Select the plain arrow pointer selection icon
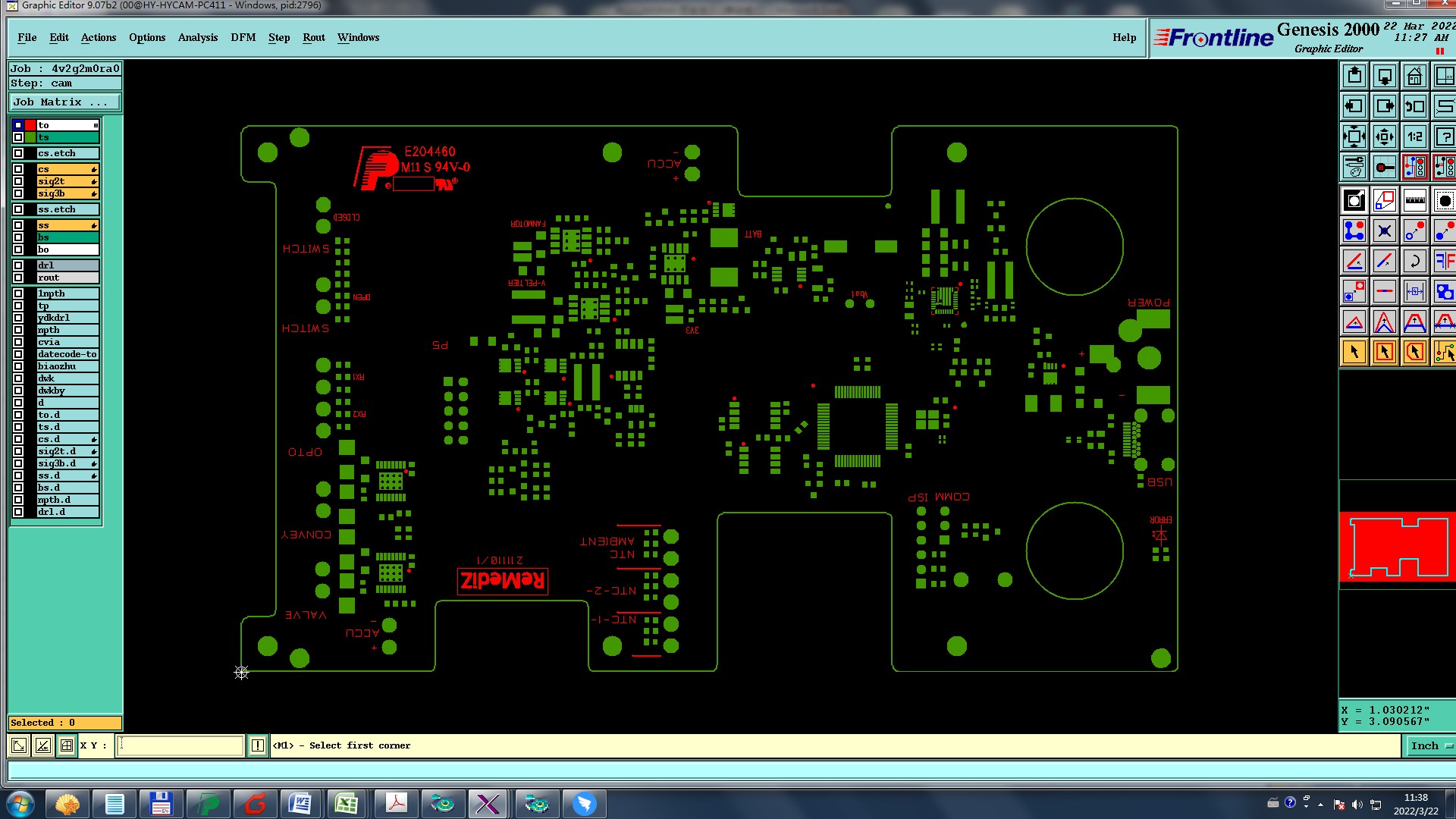This screenshot has width=1456, height=819. pyautogui.click(x=1354, y=352)
